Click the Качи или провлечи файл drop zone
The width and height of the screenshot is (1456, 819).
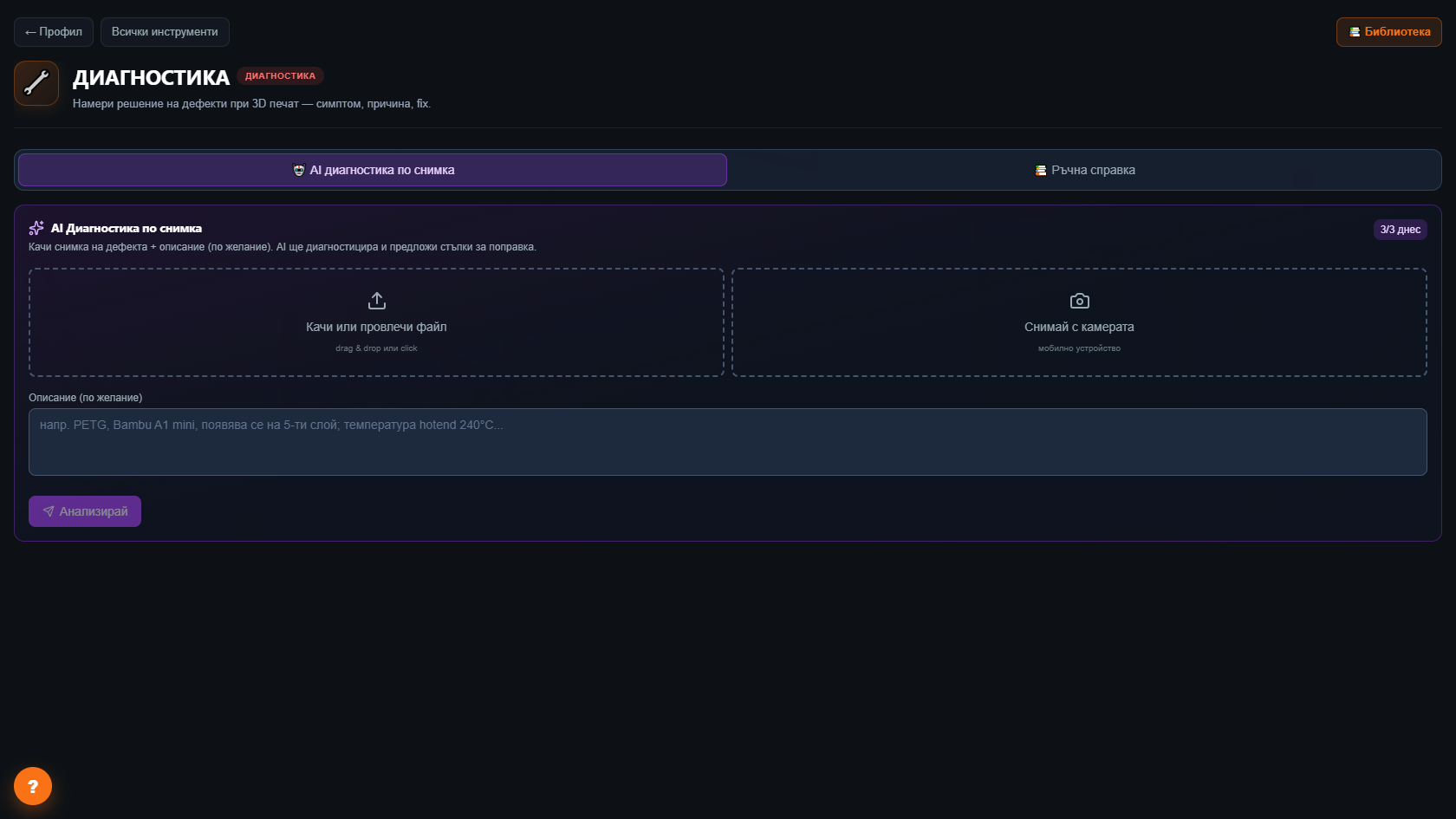coord(376,322)
